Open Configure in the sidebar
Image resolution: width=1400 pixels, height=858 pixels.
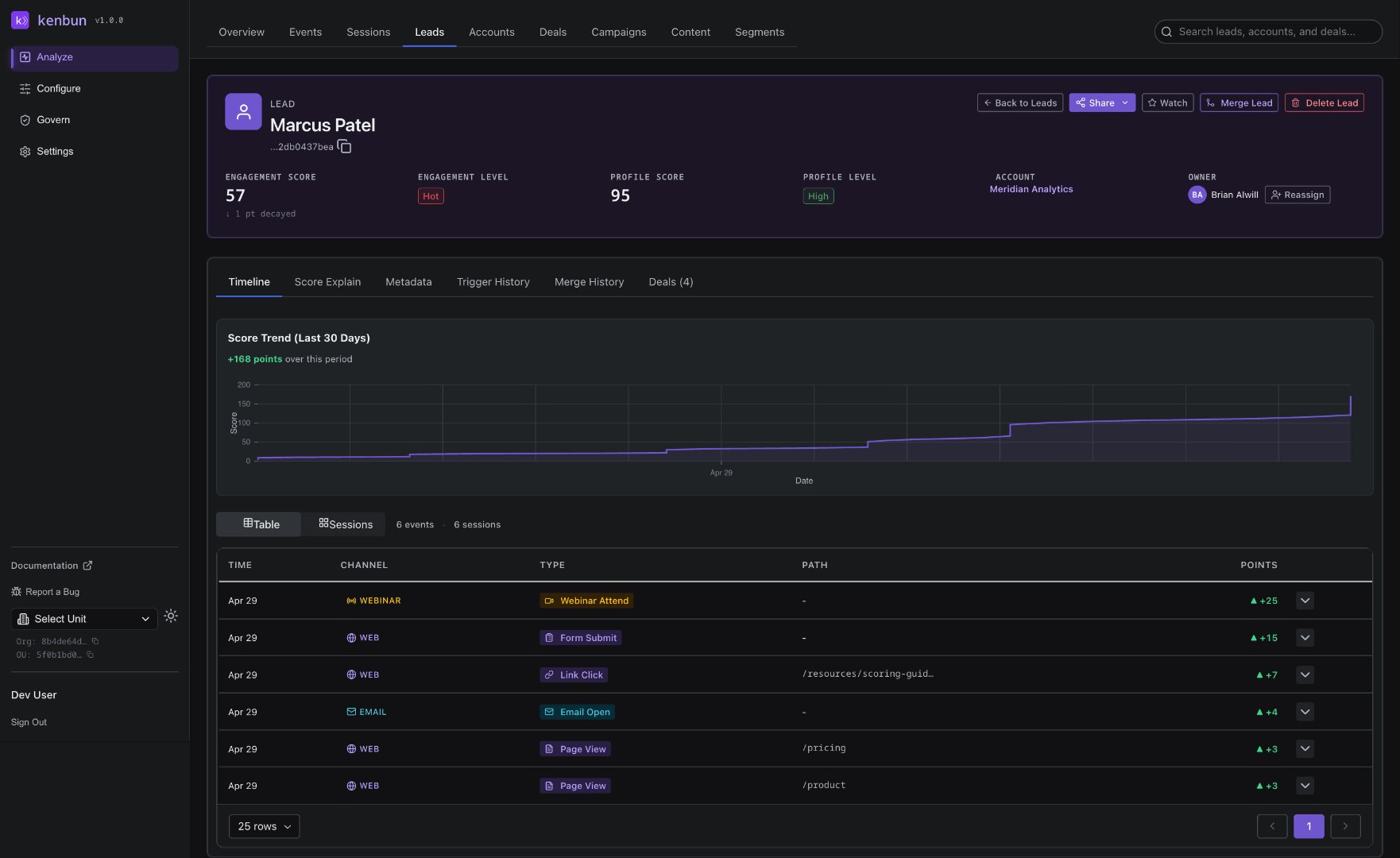[95, 88]
